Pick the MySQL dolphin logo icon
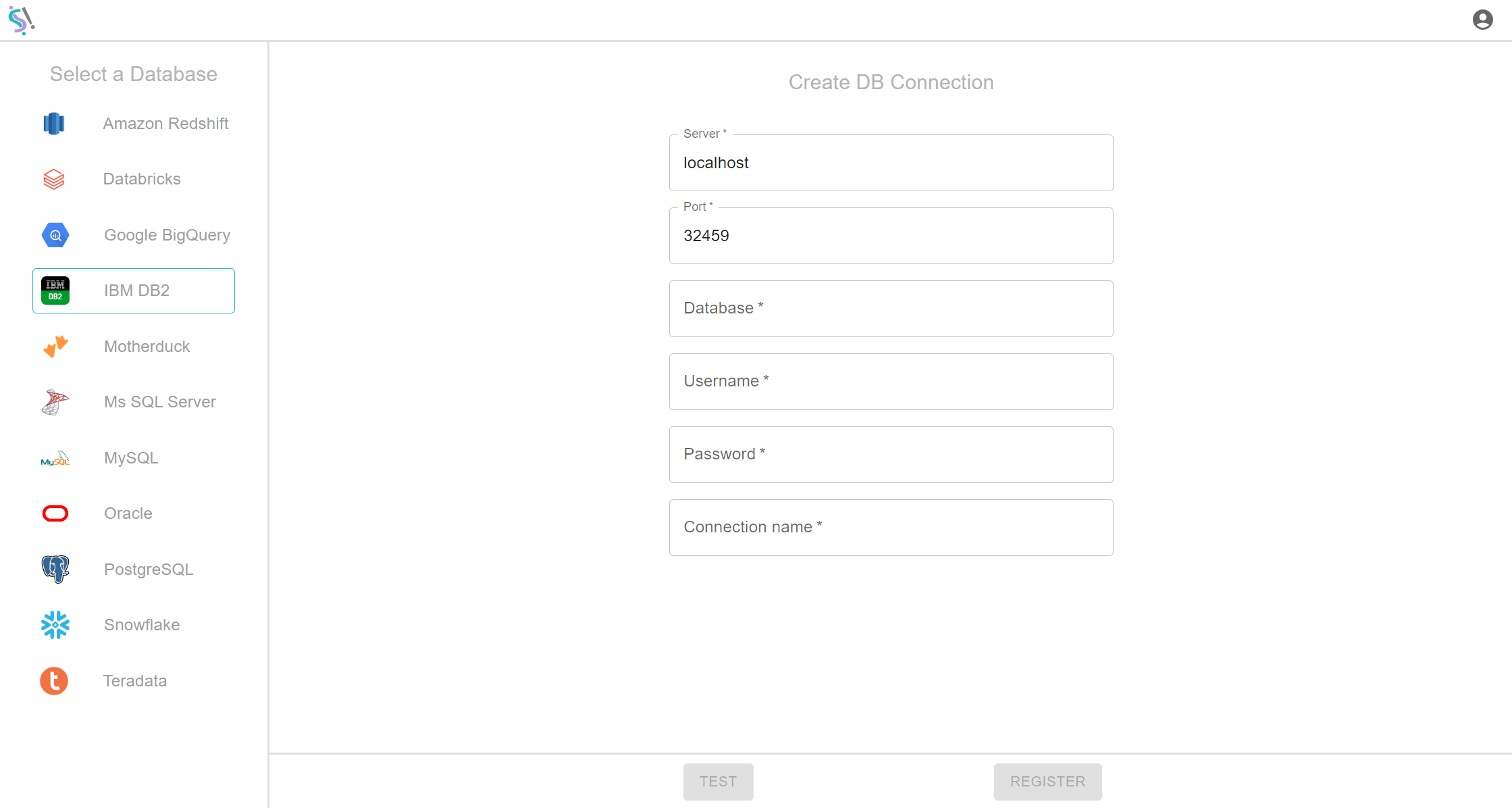 coord(55,459)
